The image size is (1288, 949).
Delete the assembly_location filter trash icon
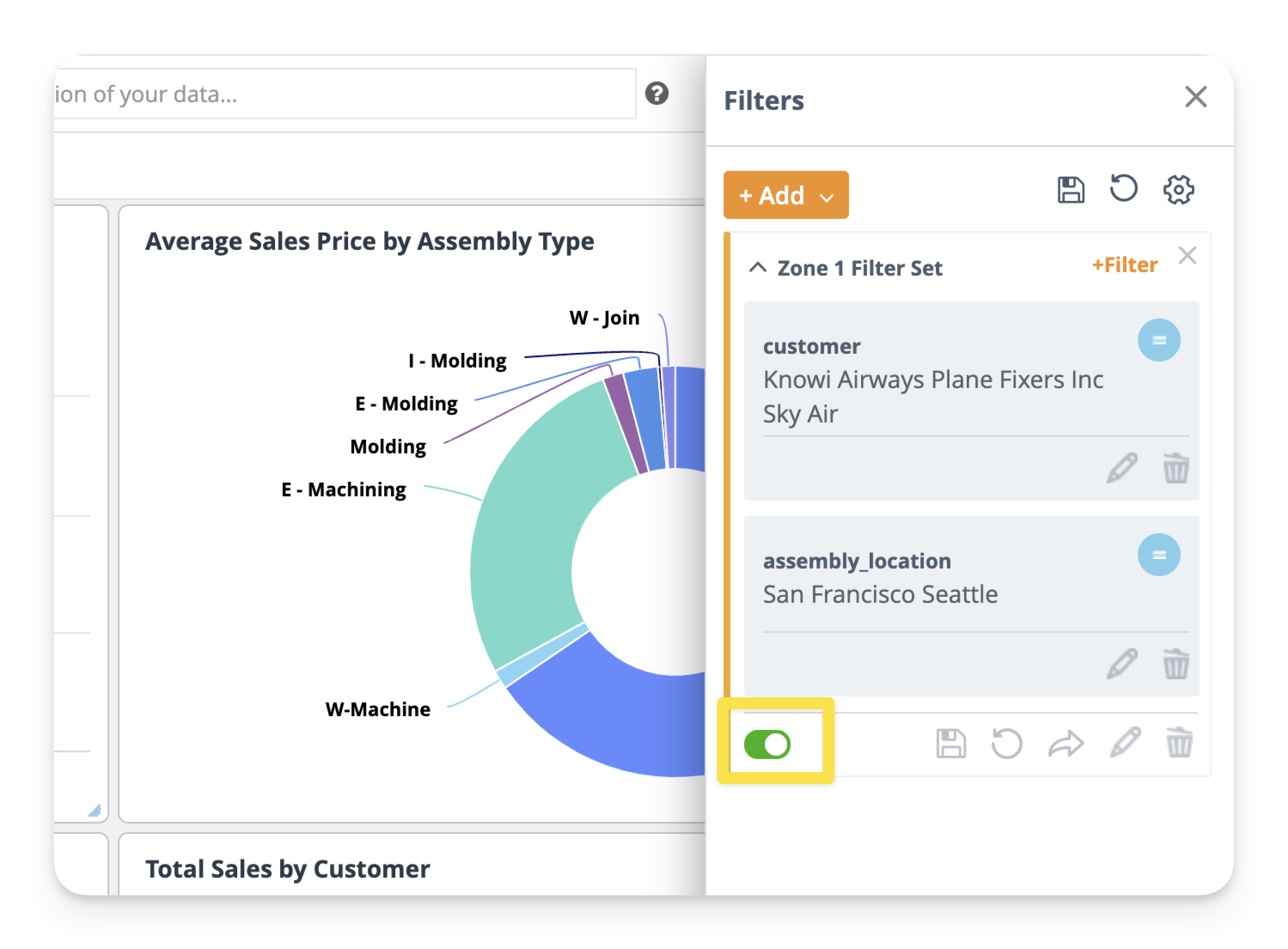click(x=1175, y=664)
